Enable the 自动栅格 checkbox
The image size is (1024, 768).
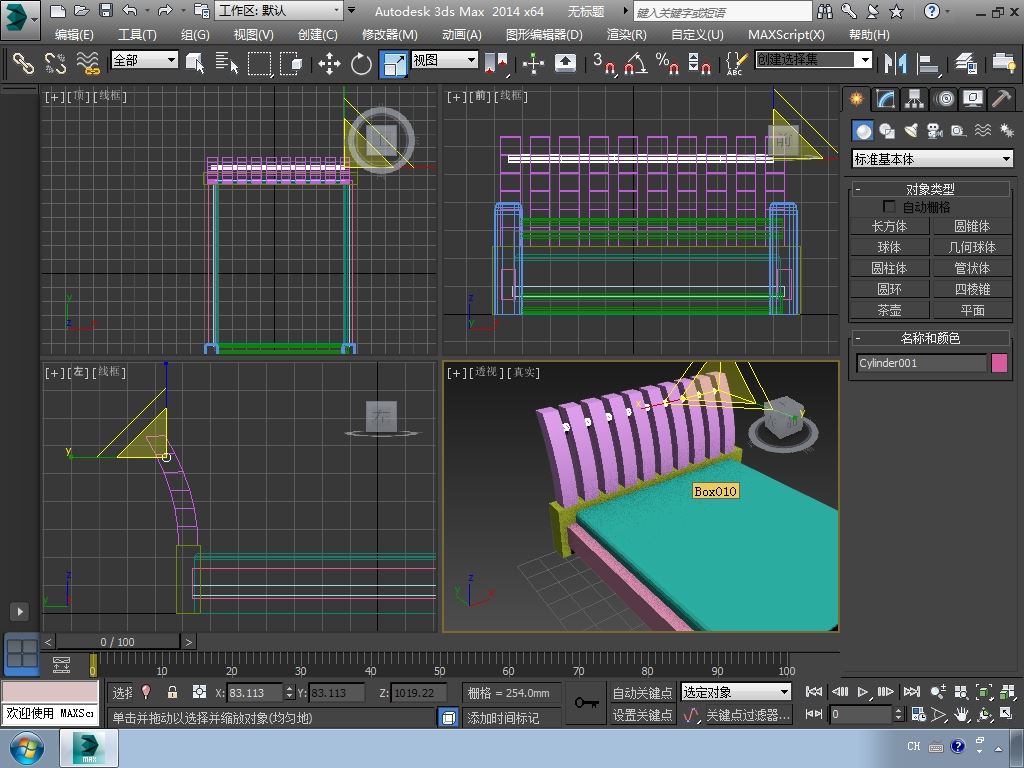click(889, 207)
